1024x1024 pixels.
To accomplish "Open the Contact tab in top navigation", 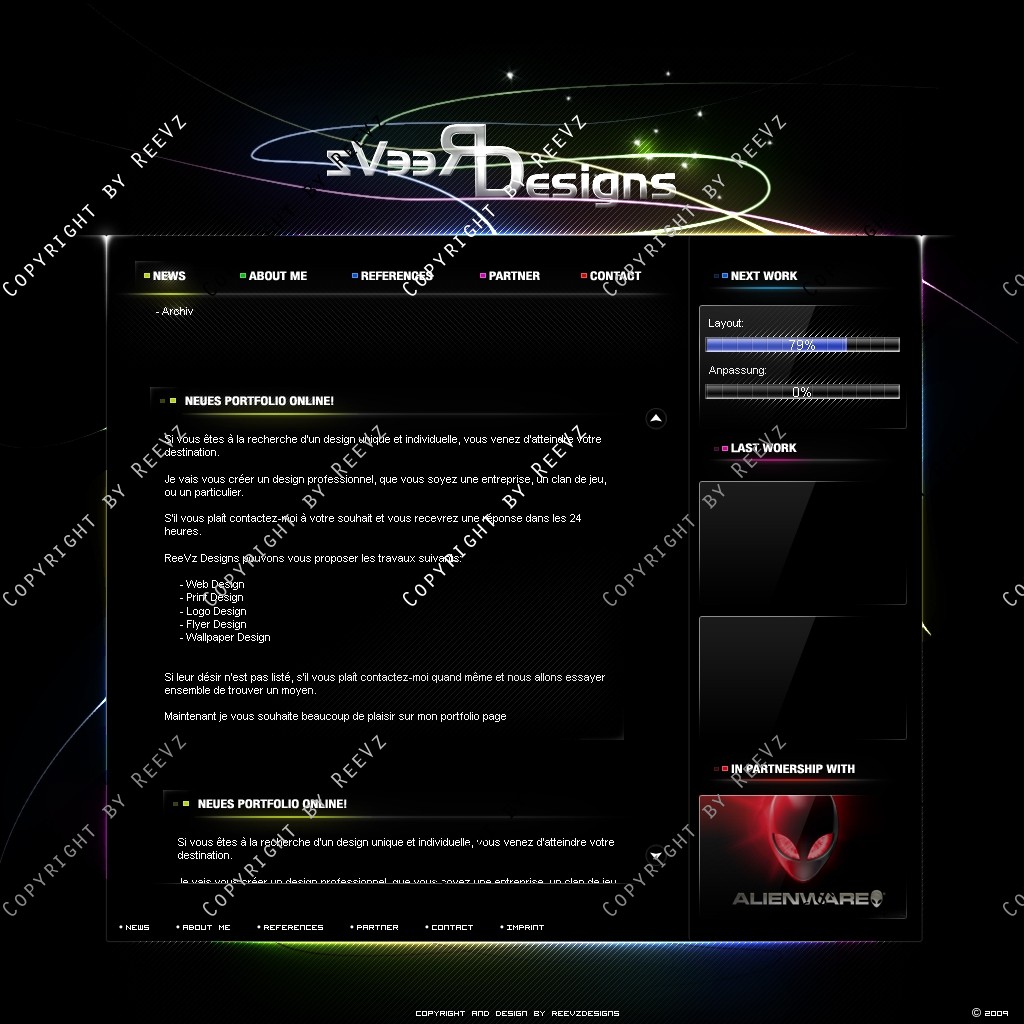I will tap(615, 276).
